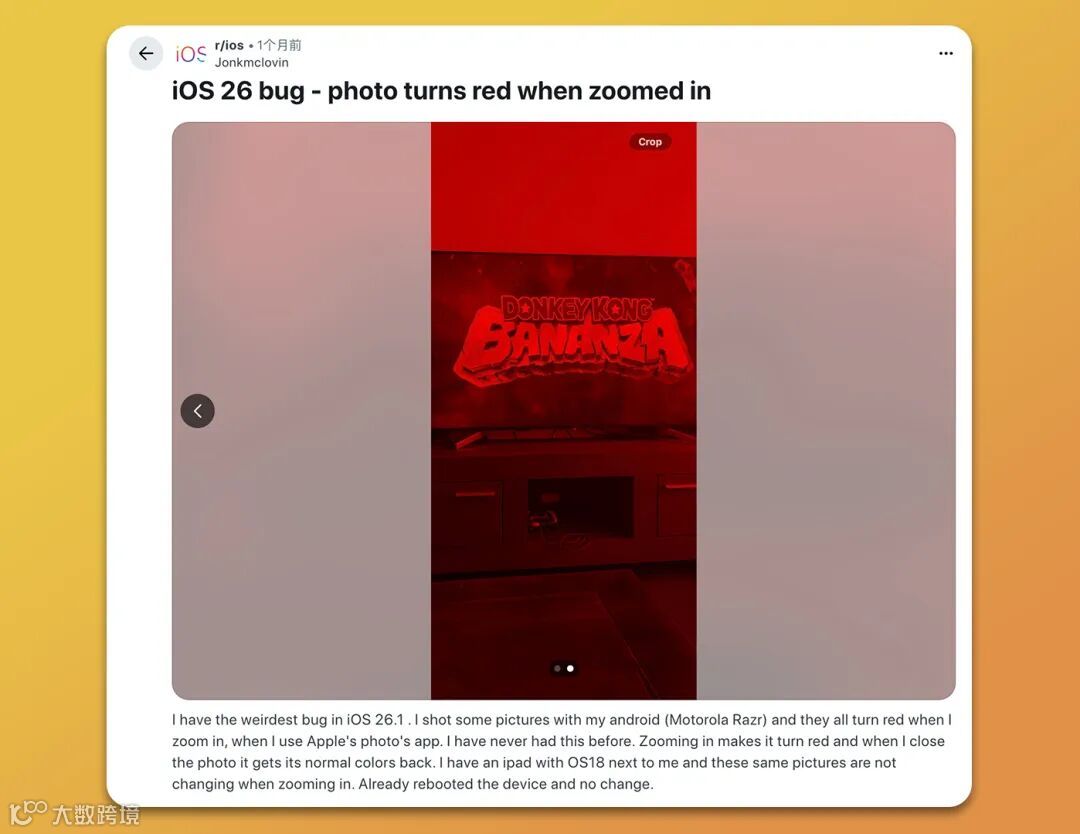Select the second carousel dot indicator
This screenshot has width=1080, height=834.
[x=570, y=668]
